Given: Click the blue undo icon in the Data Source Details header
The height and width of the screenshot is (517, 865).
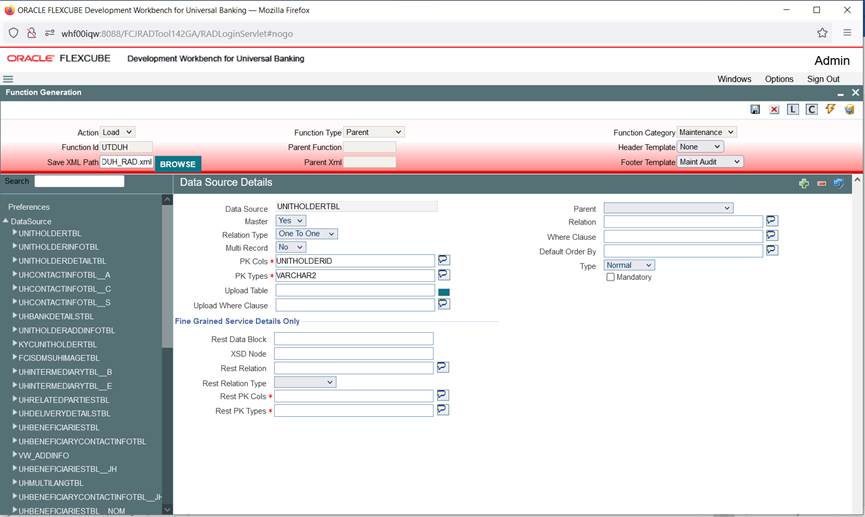Looking at the screenshot, I should pyautogui.click(x=839, y=183).
